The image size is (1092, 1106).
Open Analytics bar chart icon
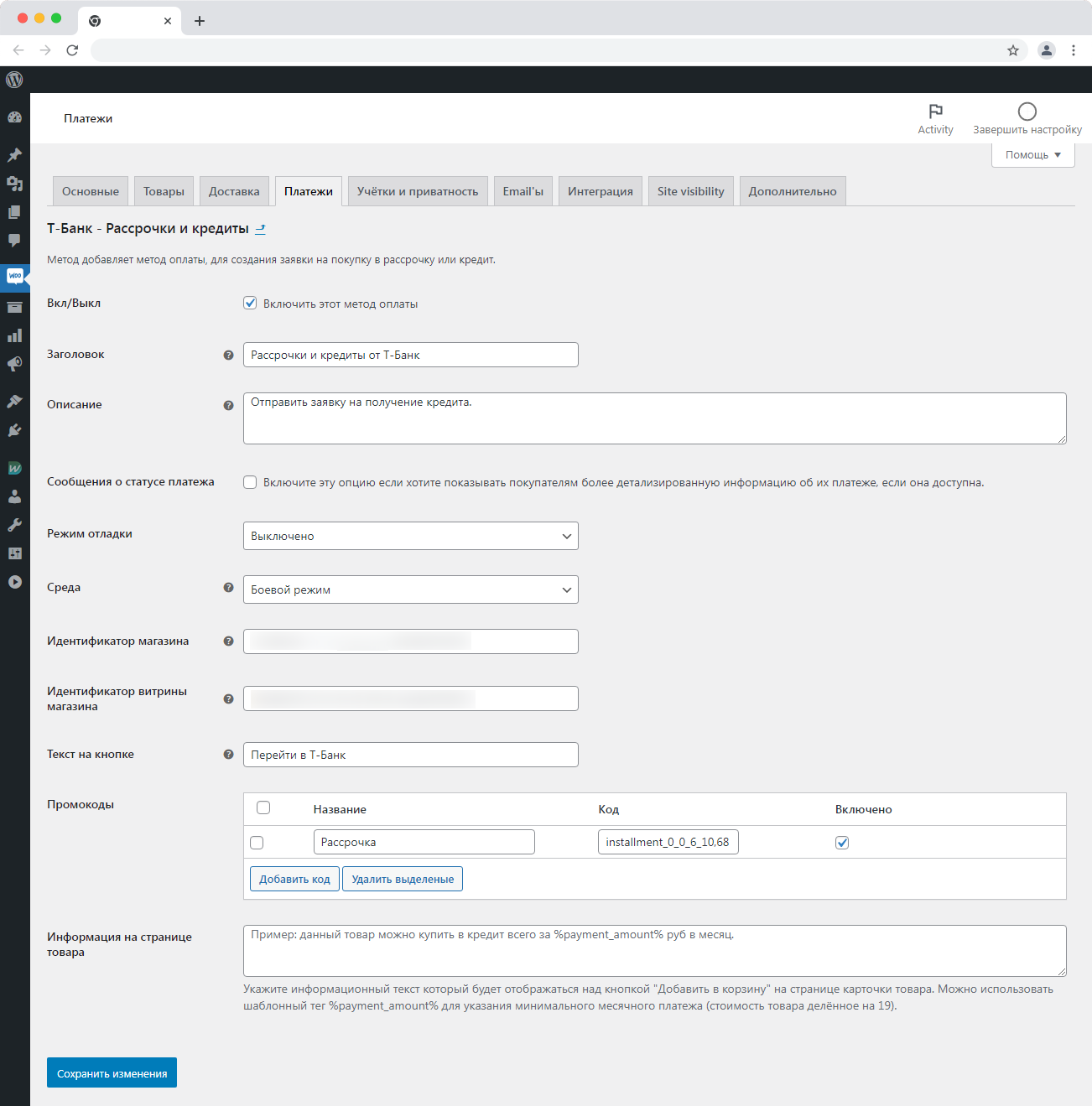14,336
